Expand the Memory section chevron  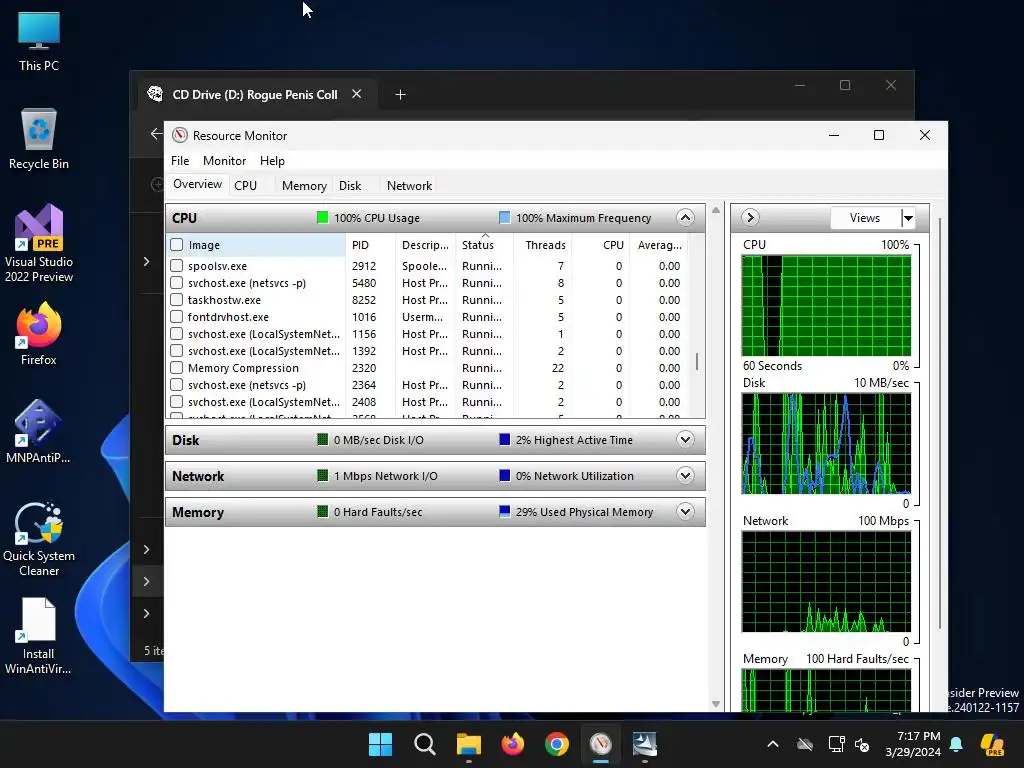685,511
